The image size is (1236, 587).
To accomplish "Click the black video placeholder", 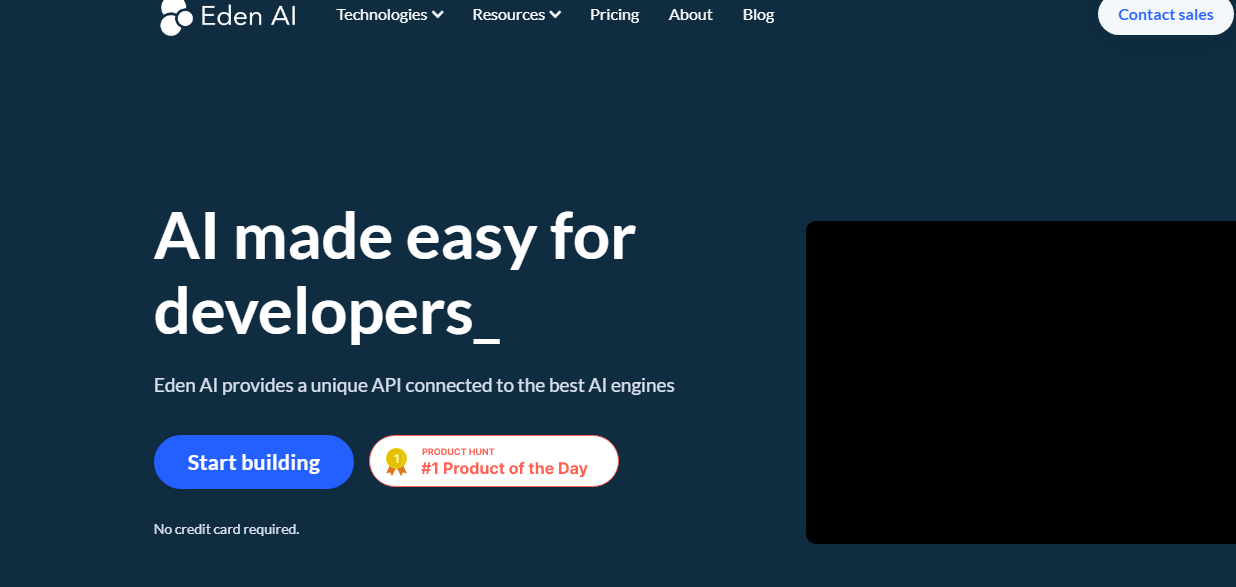I will pyautogui.click(x=1021, y=382).
